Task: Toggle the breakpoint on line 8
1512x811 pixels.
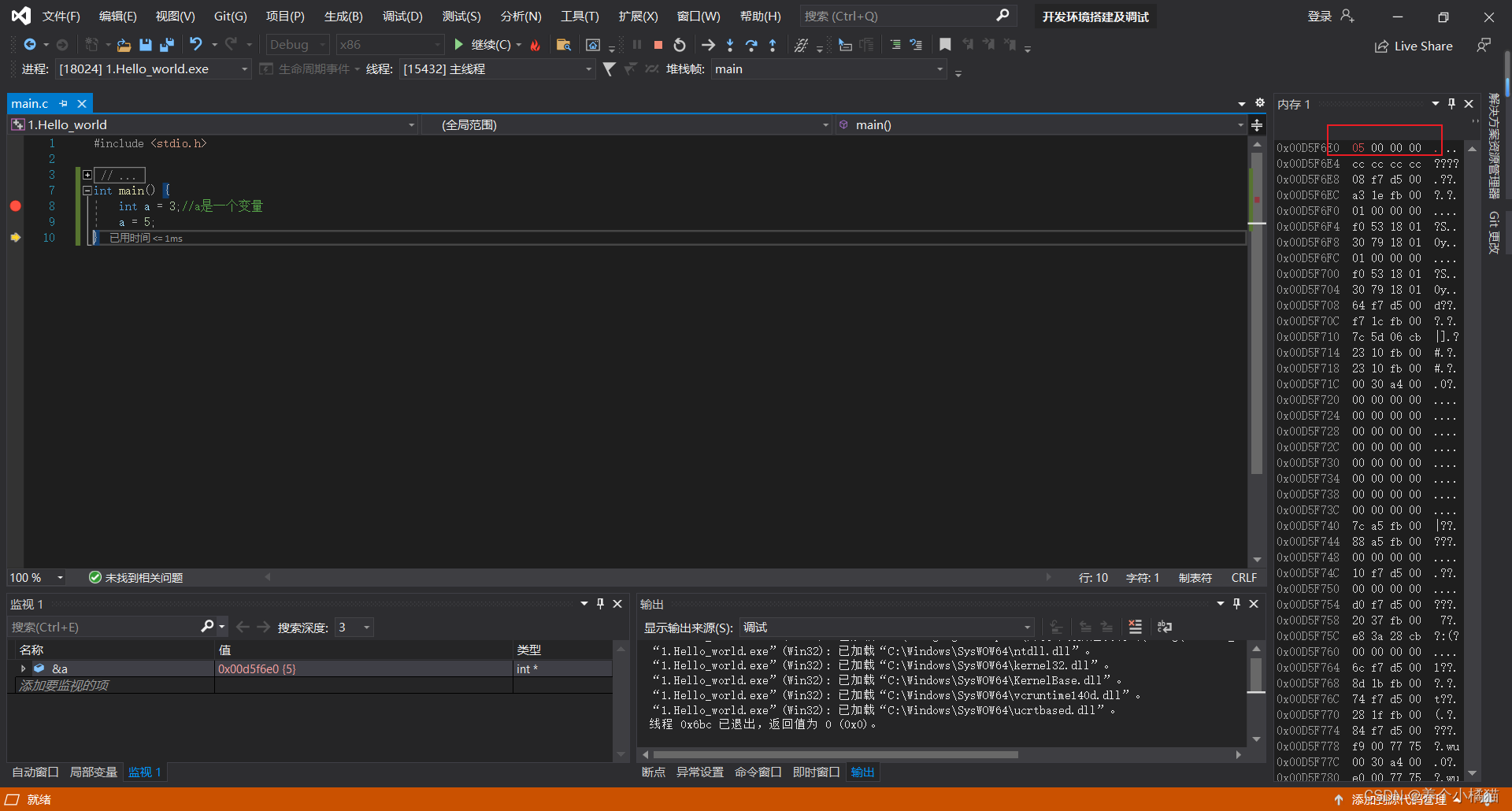Action: coord(15,206)
